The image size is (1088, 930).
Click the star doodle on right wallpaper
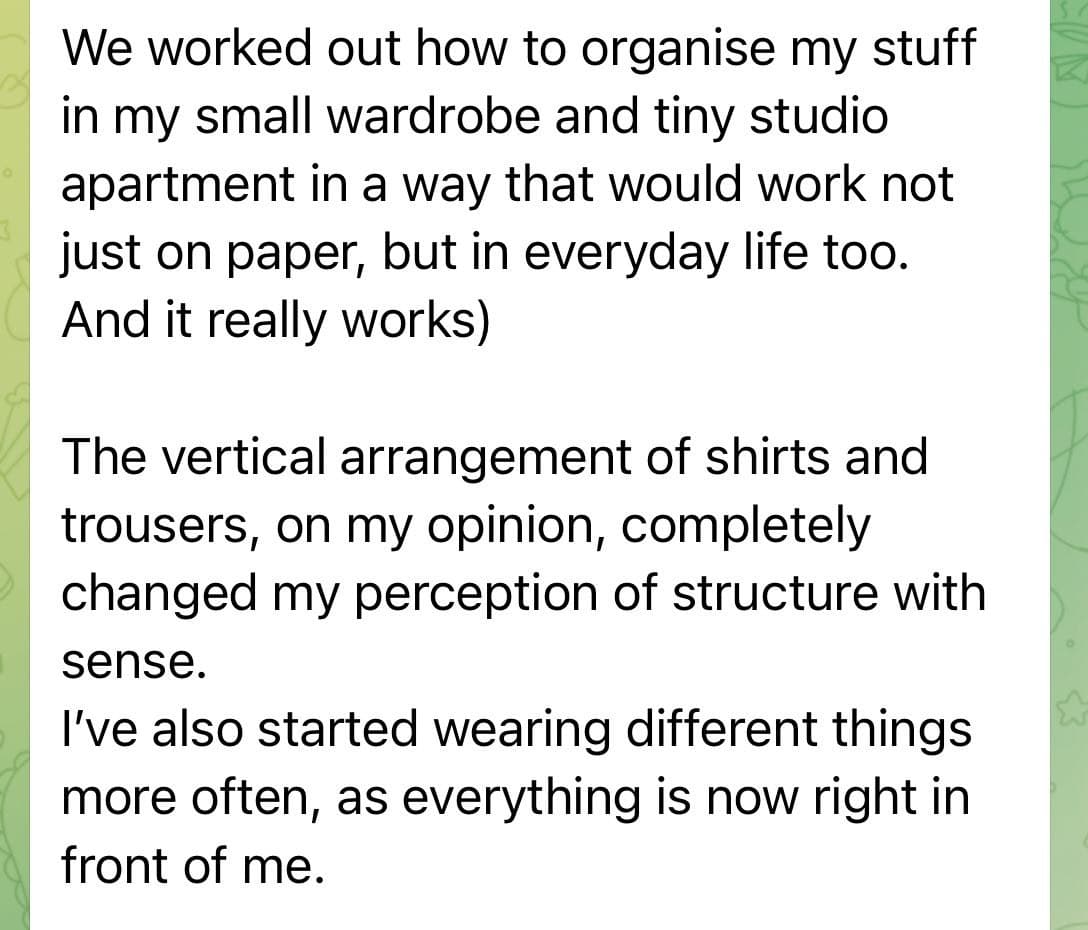click(x=1072, y=707)
